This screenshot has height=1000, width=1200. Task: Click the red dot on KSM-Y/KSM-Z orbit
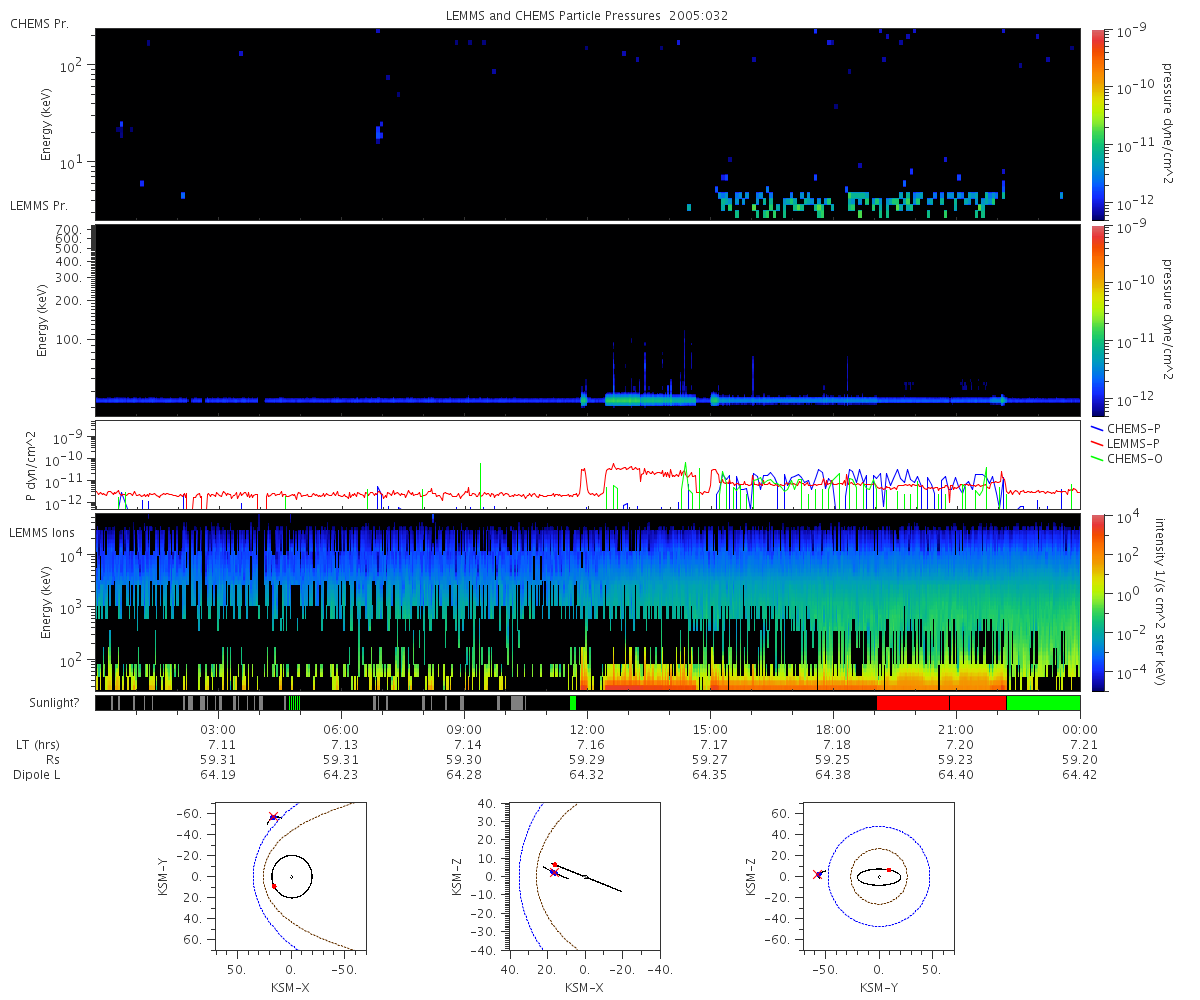[x=889, y=870]
